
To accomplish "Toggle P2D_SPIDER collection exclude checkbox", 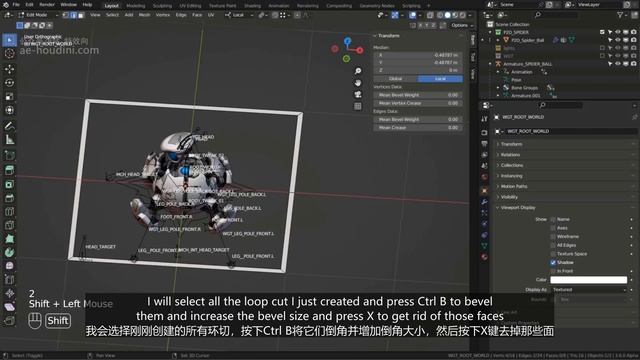I will pyautogui.click(x=602, y=32).
